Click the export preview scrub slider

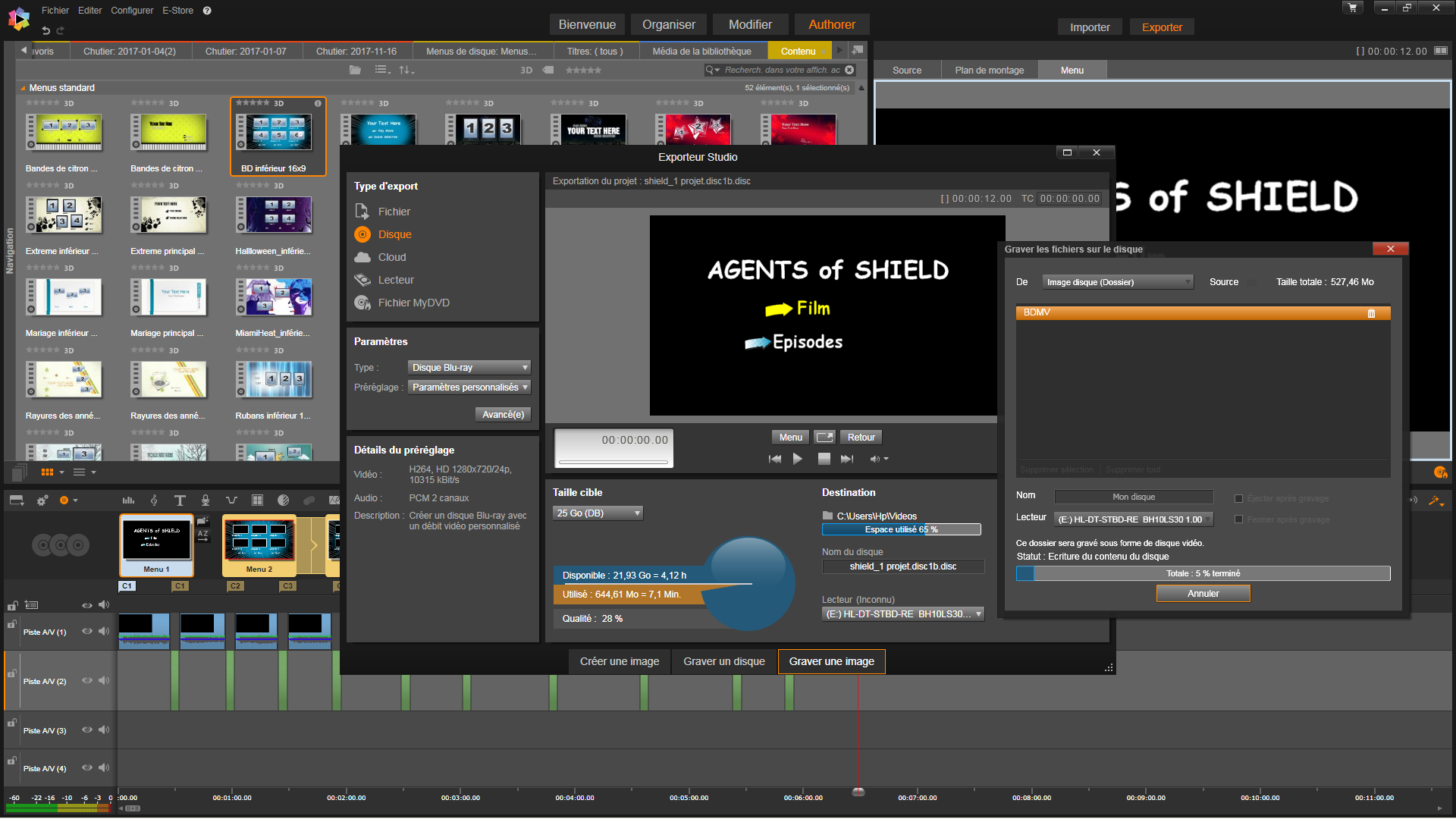click(613, 462)
